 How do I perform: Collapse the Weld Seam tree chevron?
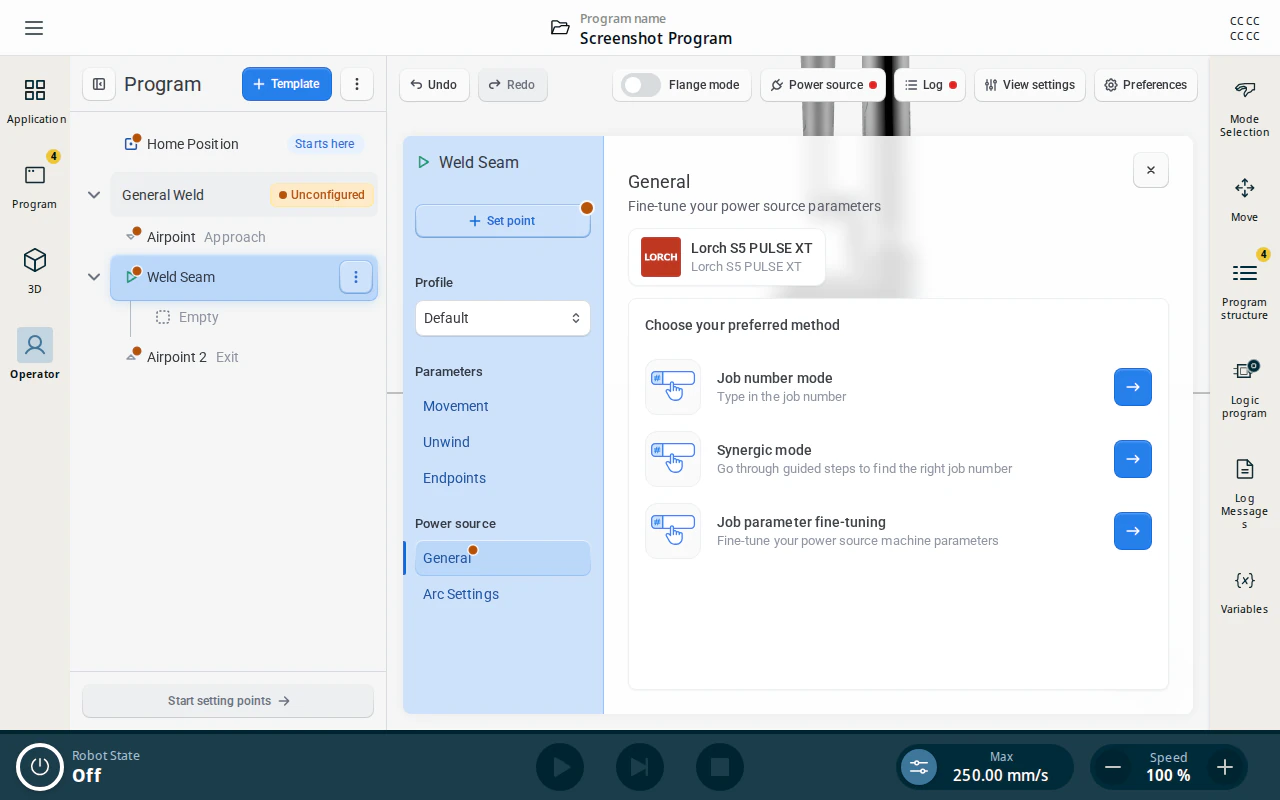pyautogui.click(x=94, y=277)
